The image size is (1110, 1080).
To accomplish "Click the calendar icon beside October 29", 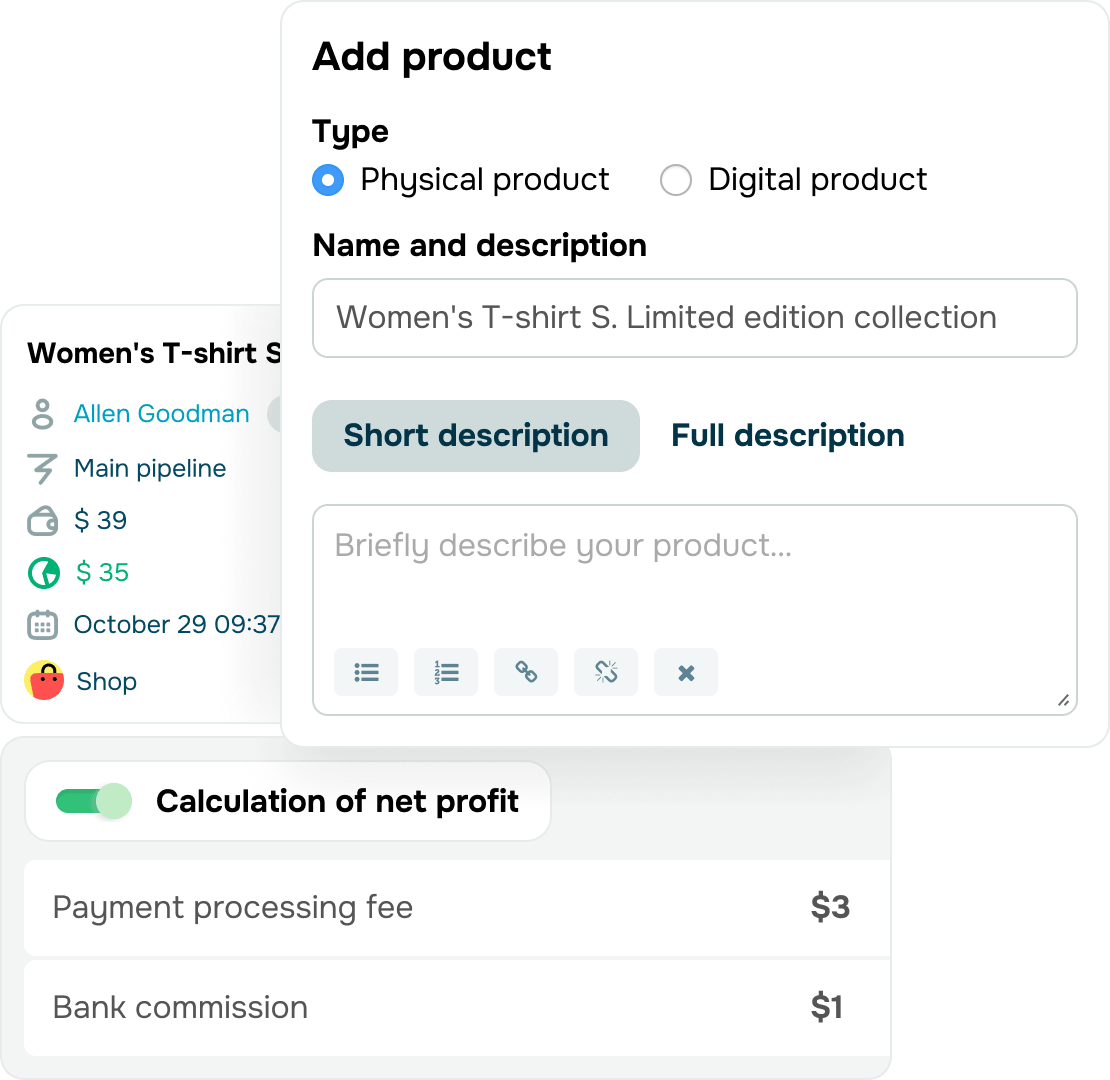I will click(x=42, y=625).
